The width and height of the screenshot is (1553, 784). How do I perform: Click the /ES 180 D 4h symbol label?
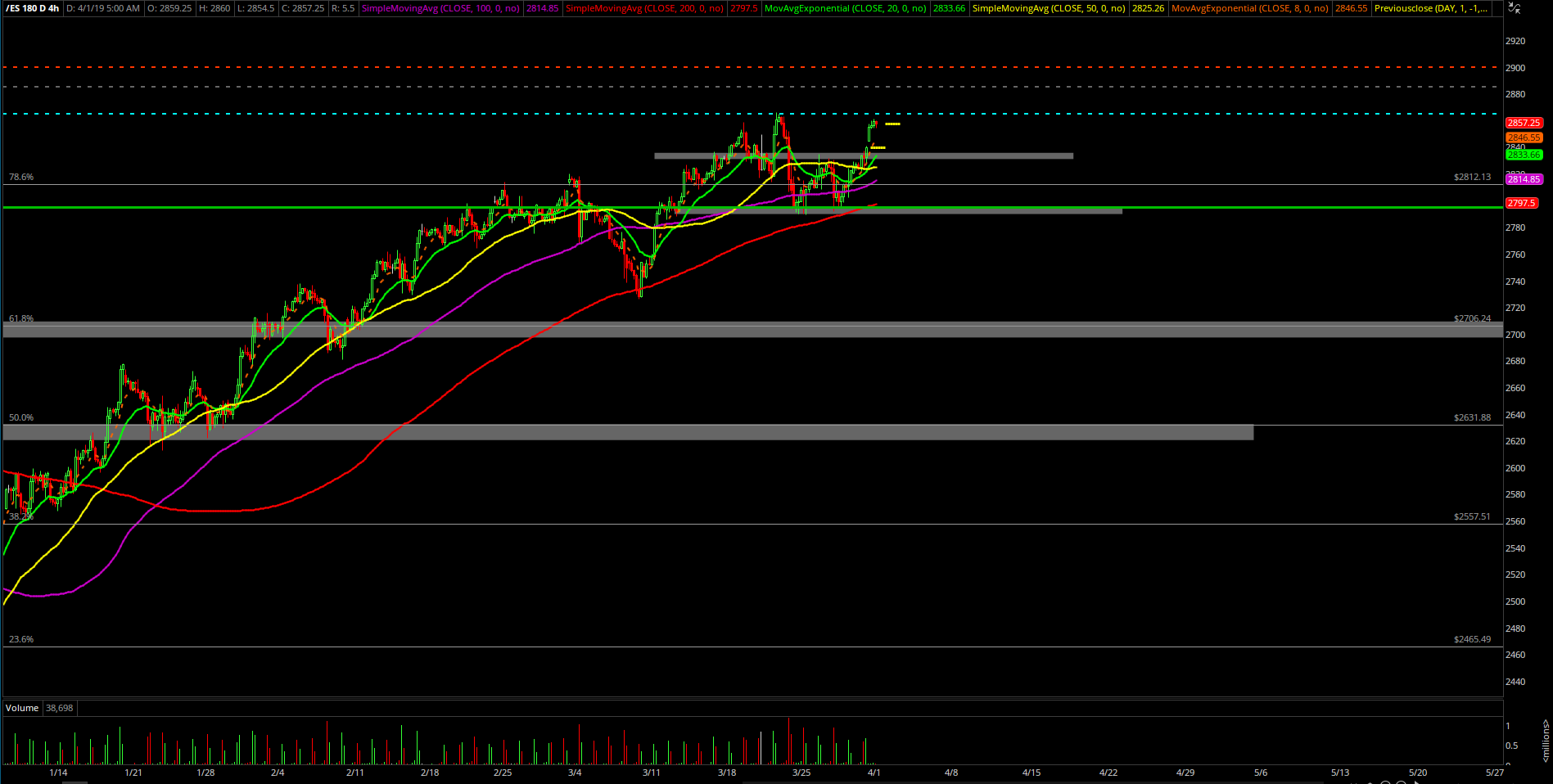pyautogui.click(x=33, y=8)
